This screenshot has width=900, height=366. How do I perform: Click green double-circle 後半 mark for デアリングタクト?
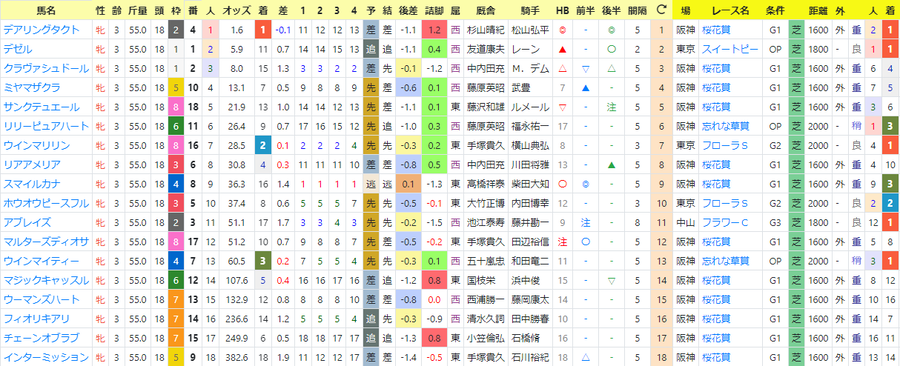612,30
